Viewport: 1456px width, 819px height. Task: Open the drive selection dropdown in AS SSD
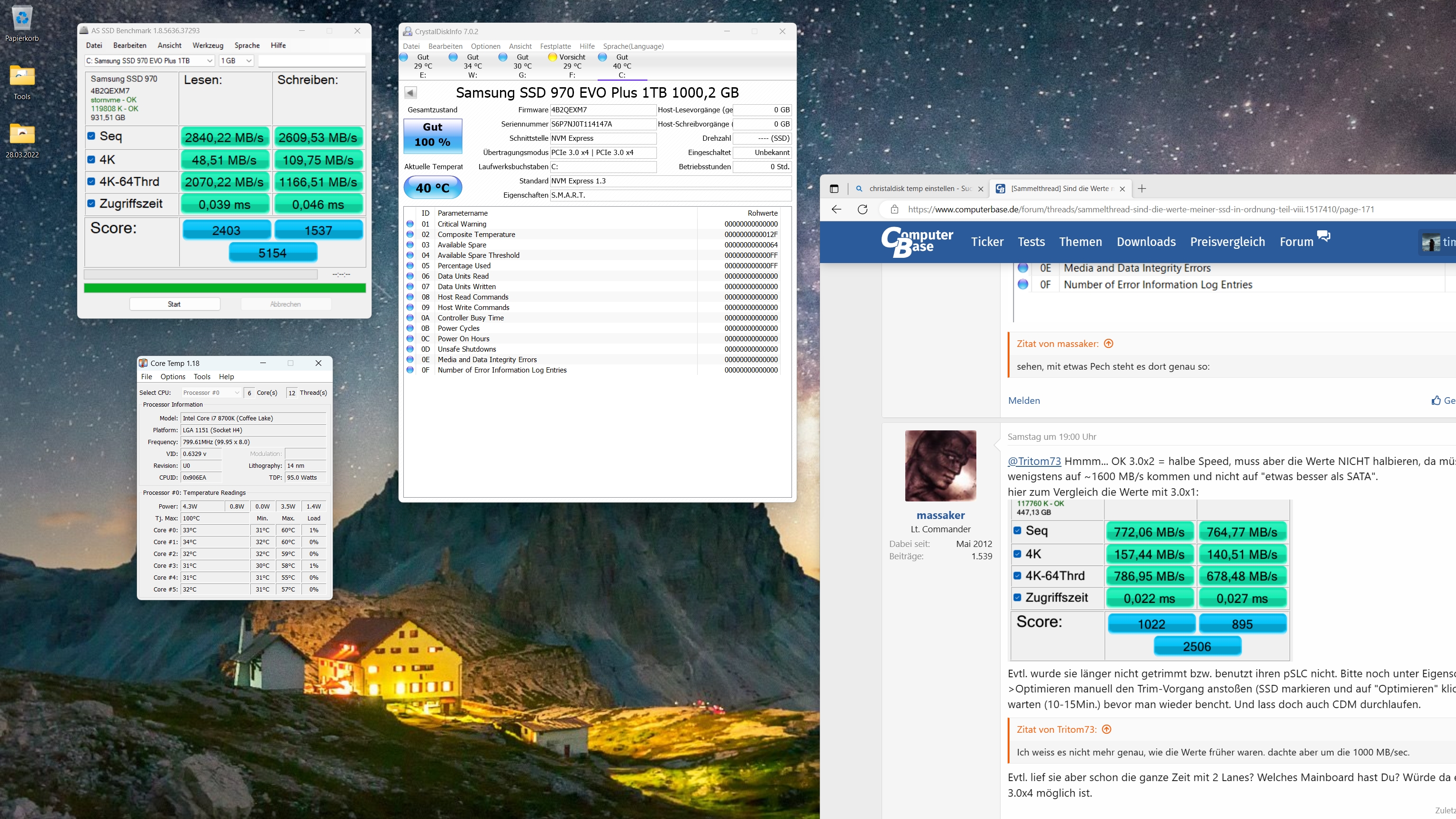[150, 61]
